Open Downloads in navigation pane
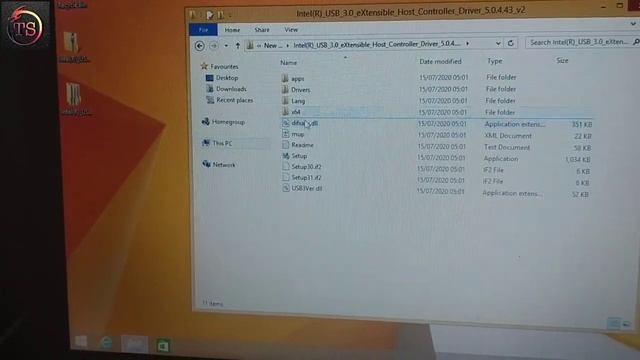 [x=231, y=89]
